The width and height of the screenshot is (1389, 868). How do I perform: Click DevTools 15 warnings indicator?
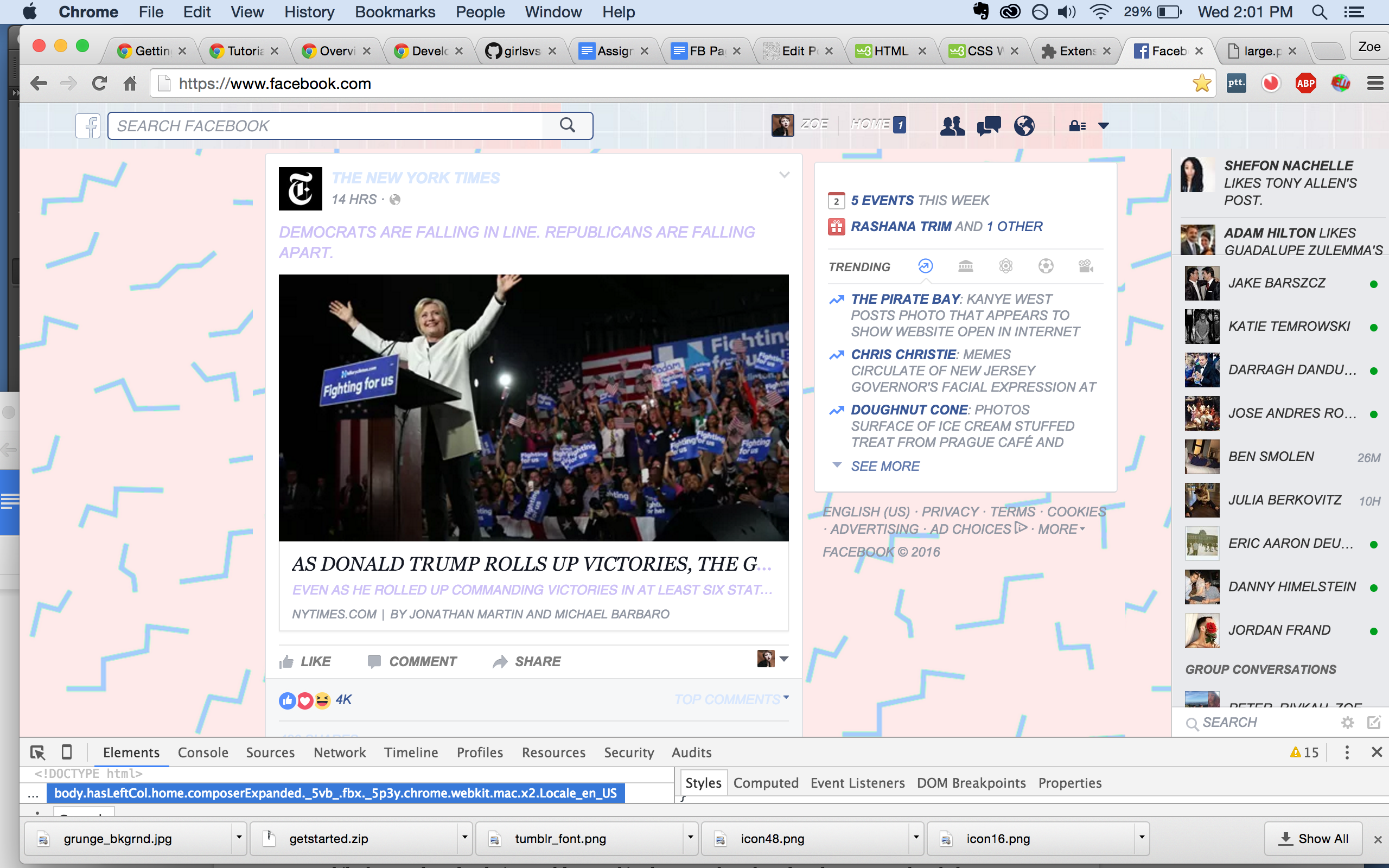[1304, 752]
